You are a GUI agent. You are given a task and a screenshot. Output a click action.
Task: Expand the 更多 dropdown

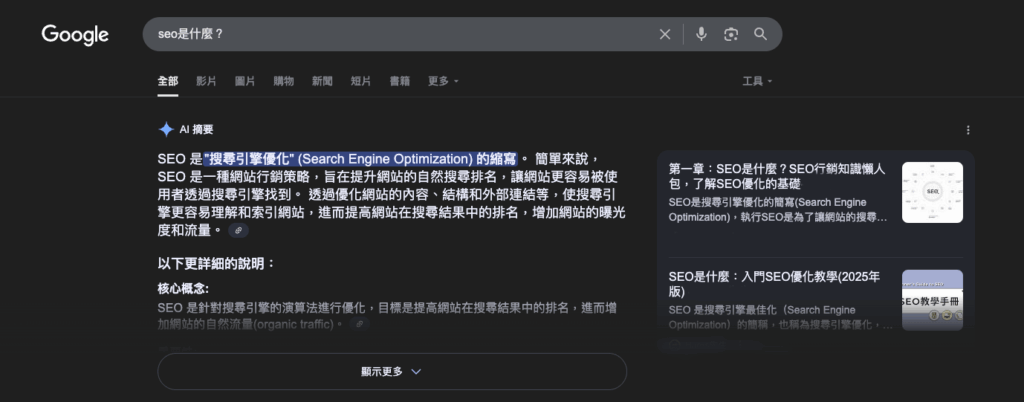pyautogui.click(x=443, y=81)
